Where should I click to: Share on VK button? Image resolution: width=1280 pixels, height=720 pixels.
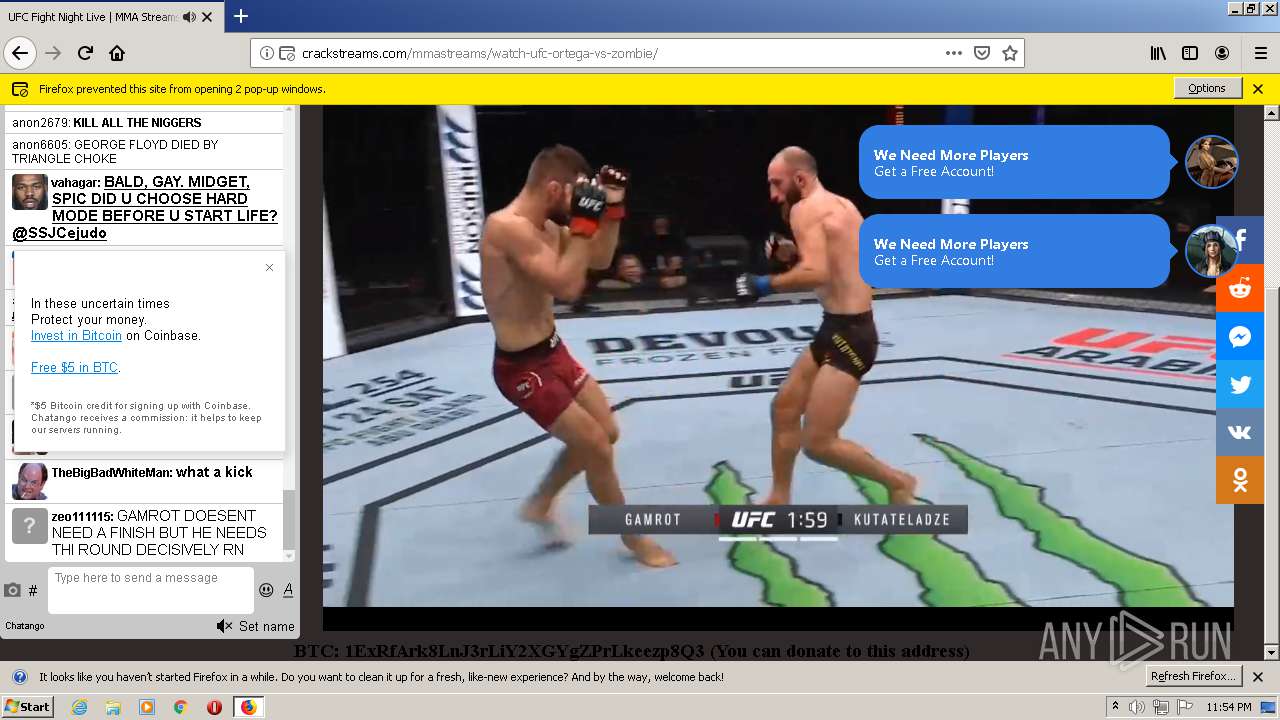pos(1240,433)
